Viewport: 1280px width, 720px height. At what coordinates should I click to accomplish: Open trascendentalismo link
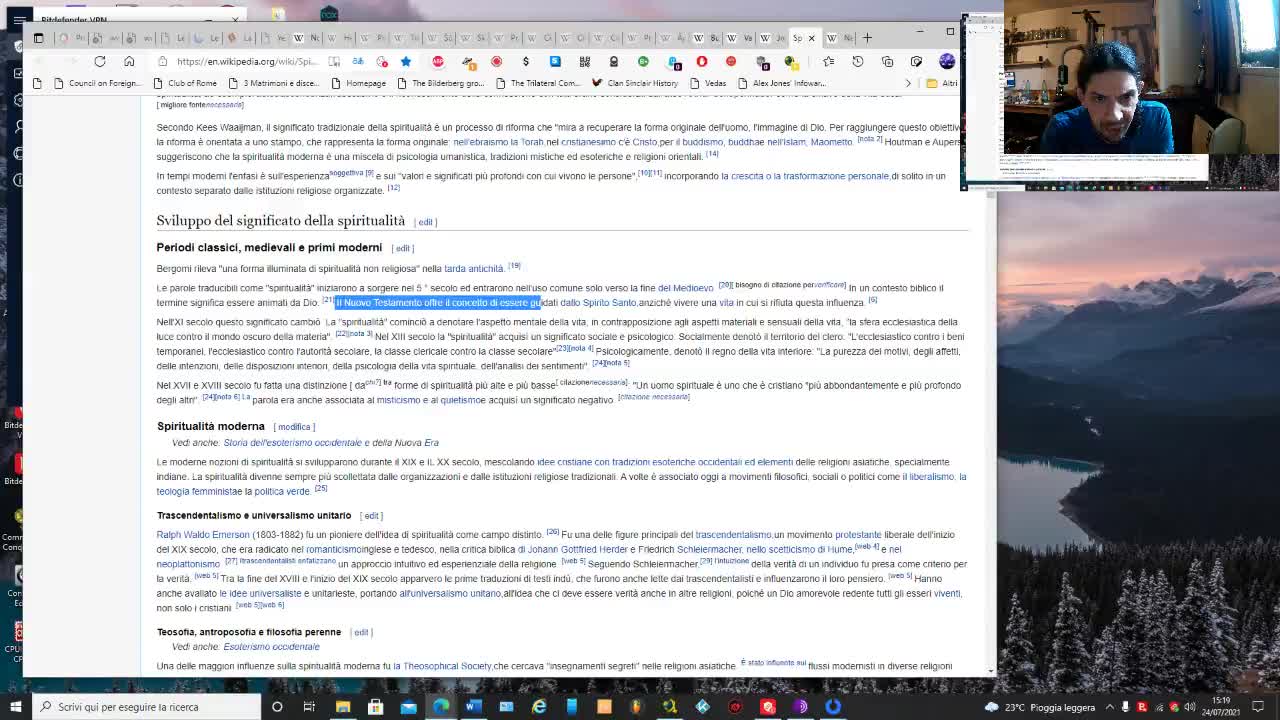(x=733, y=535)
